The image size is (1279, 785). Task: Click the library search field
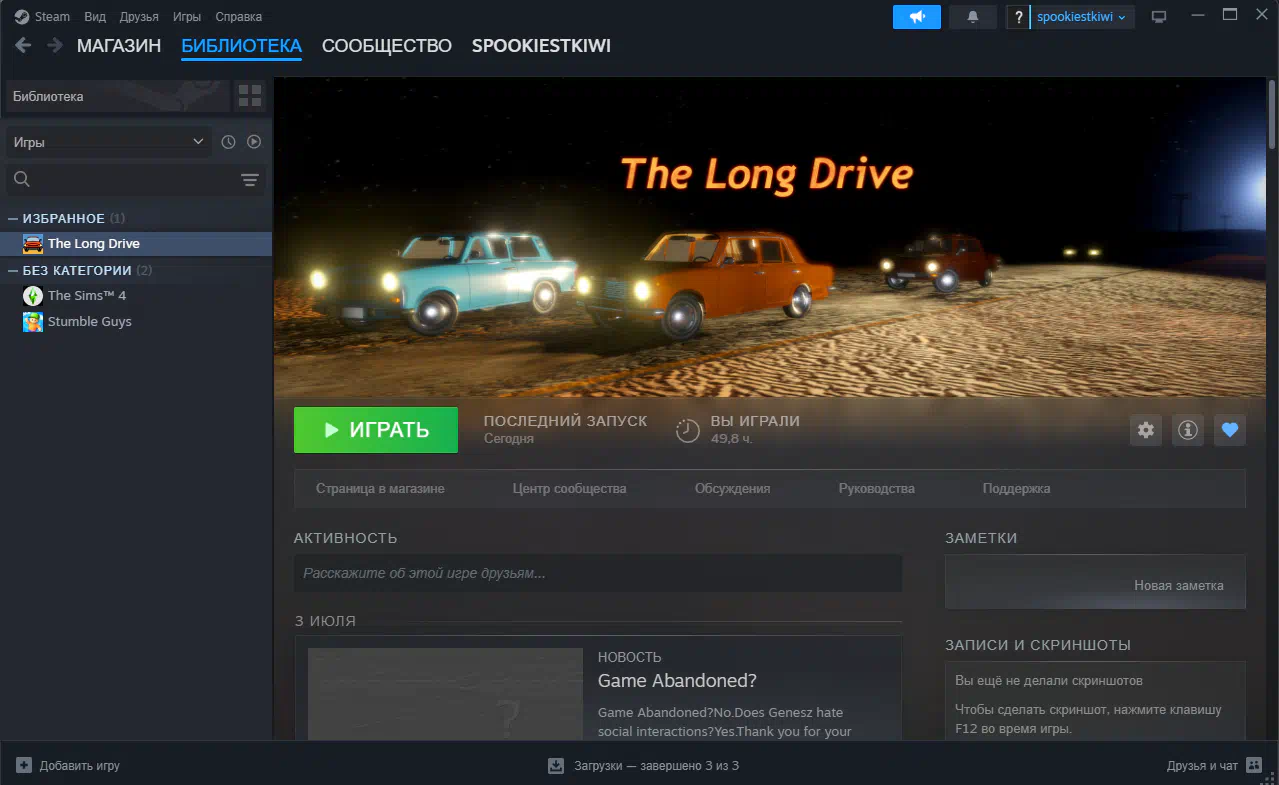click(135, 180)
